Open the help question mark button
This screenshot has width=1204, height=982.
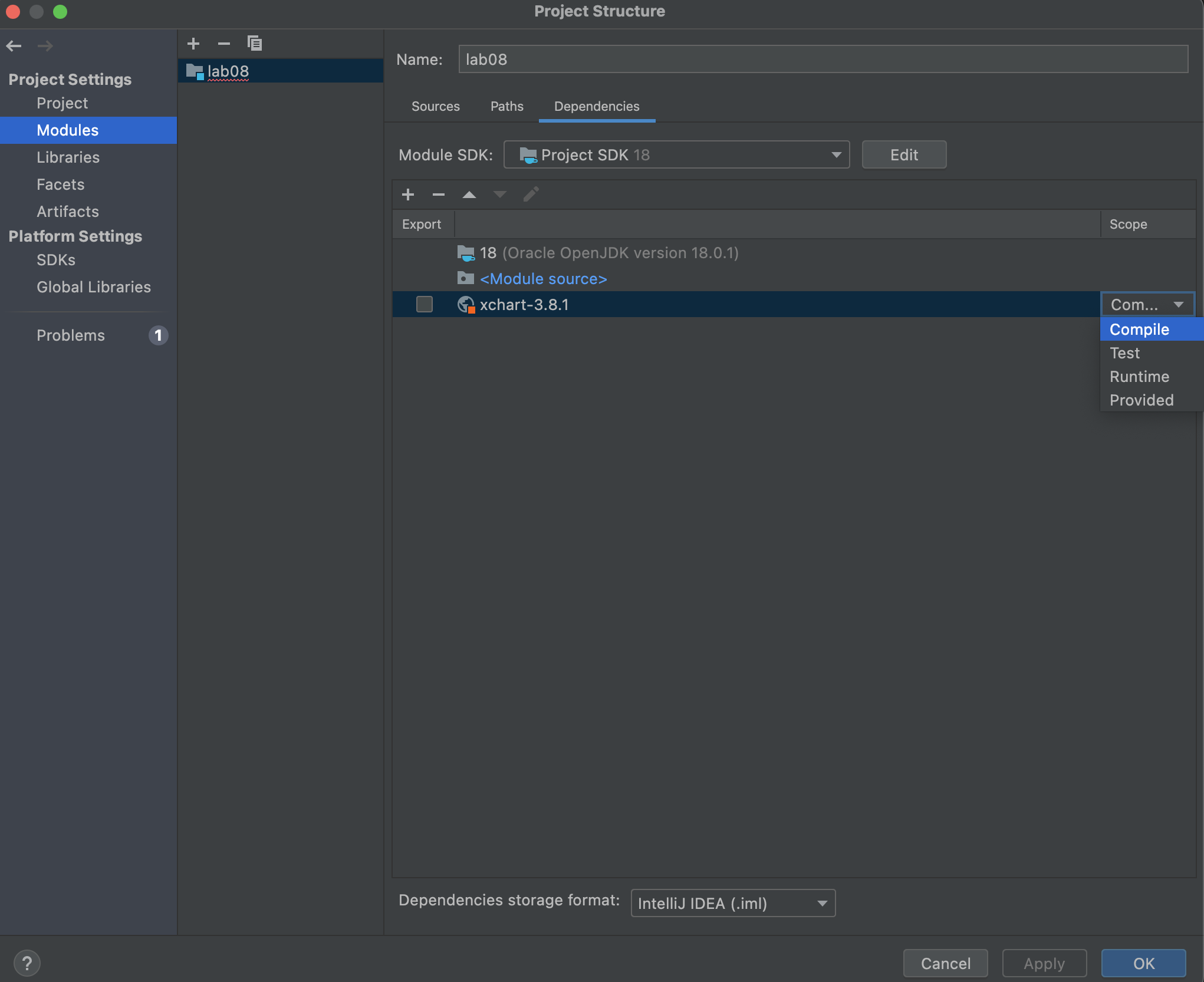coord(27,963)
